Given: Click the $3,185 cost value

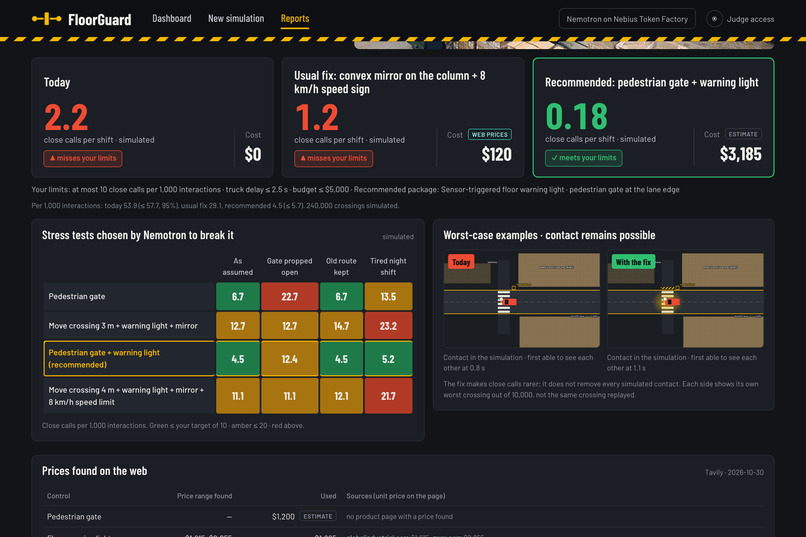Looking at the screenshot, I should coord(741,154).
